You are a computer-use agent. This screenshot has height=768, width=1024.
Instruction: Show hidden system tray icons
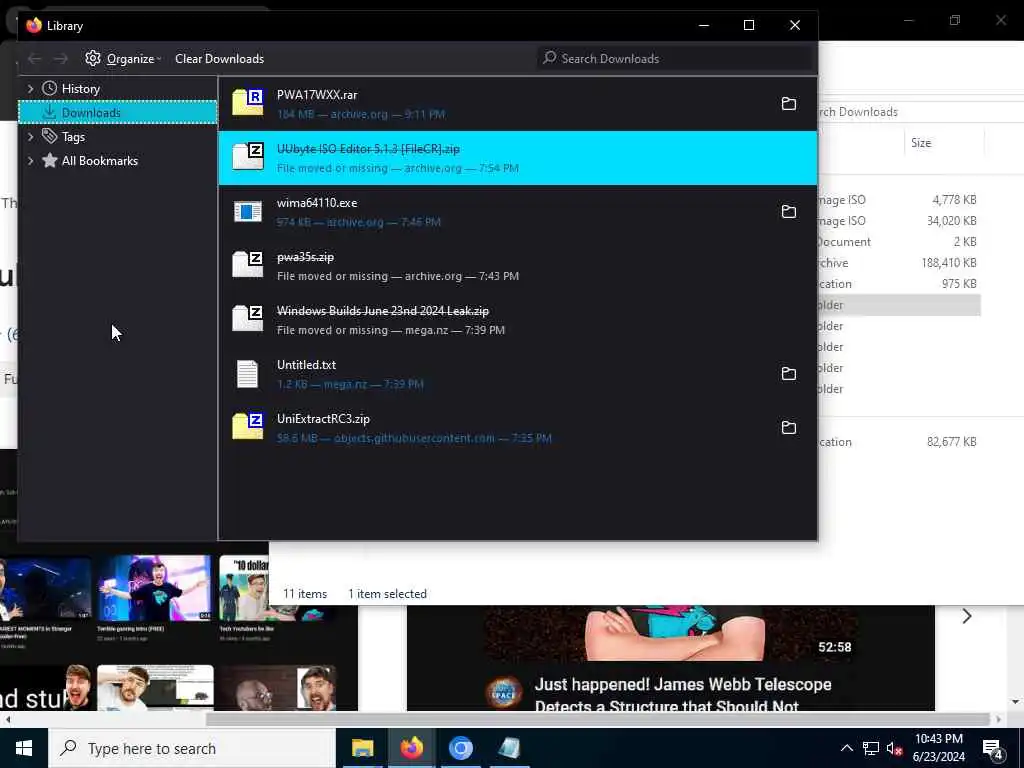pos(846,748)
